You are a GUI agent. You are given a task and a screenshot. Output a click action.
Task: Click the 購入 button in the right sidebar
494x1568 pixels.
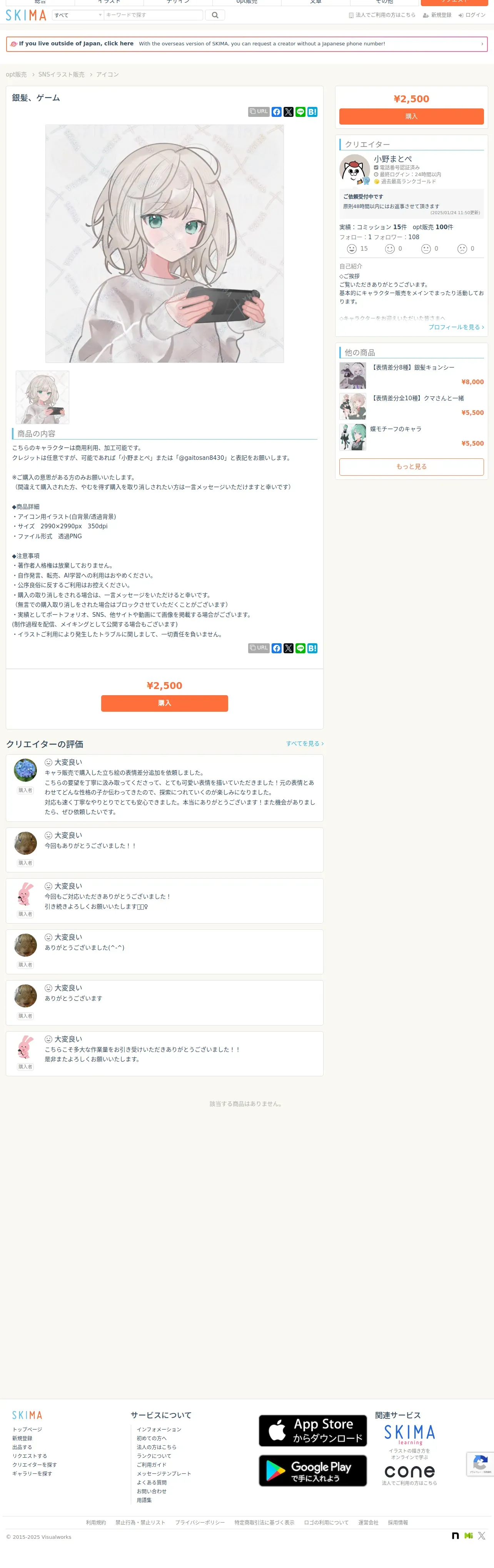click(x=411, y=116)
